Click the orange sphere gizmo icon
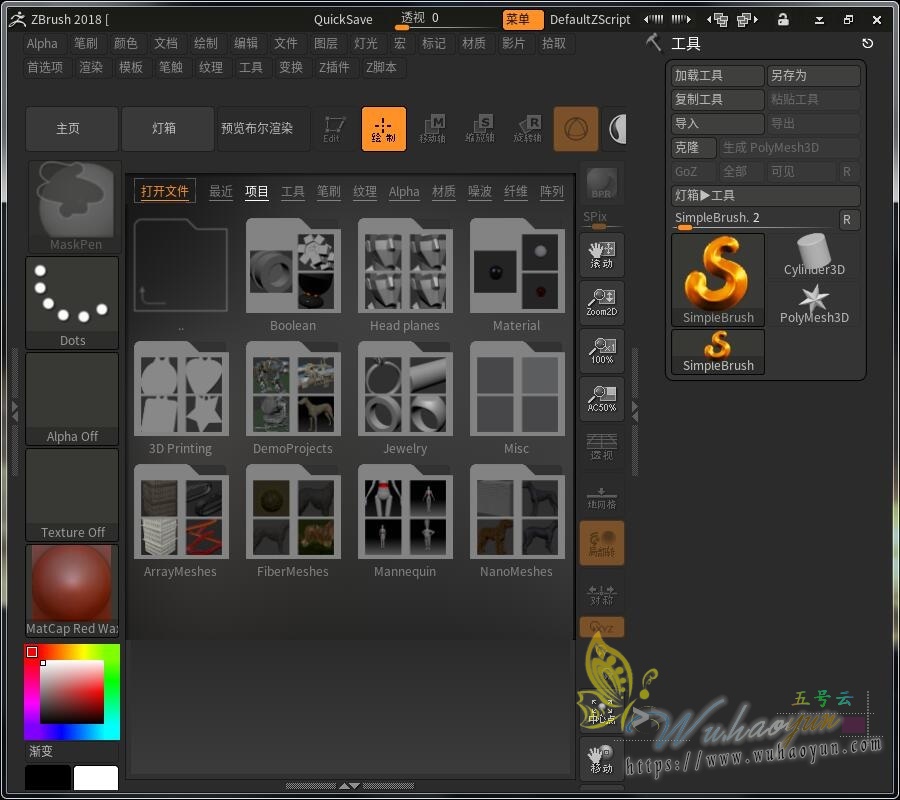 (x=576, y=129)
